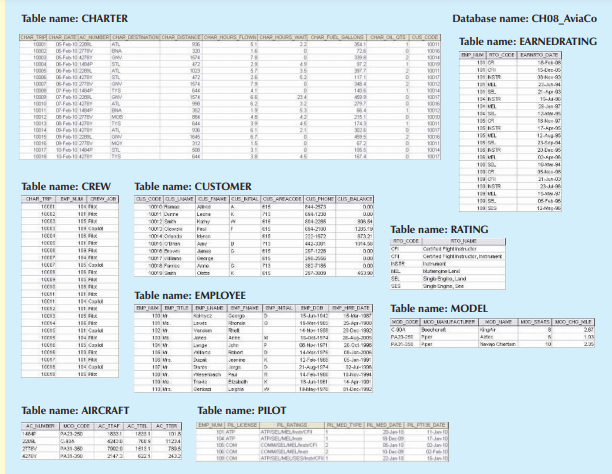The width and height of the screenshot is (612, 474).
Task: Select the CUS_LNAME column header
Action: (x=179, y=199)
